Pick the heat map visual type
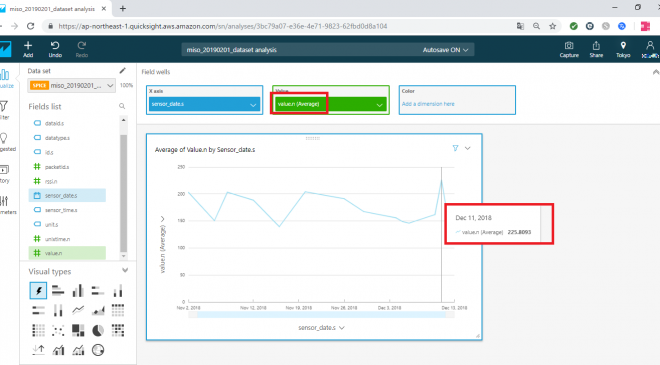 pos(117,330)
